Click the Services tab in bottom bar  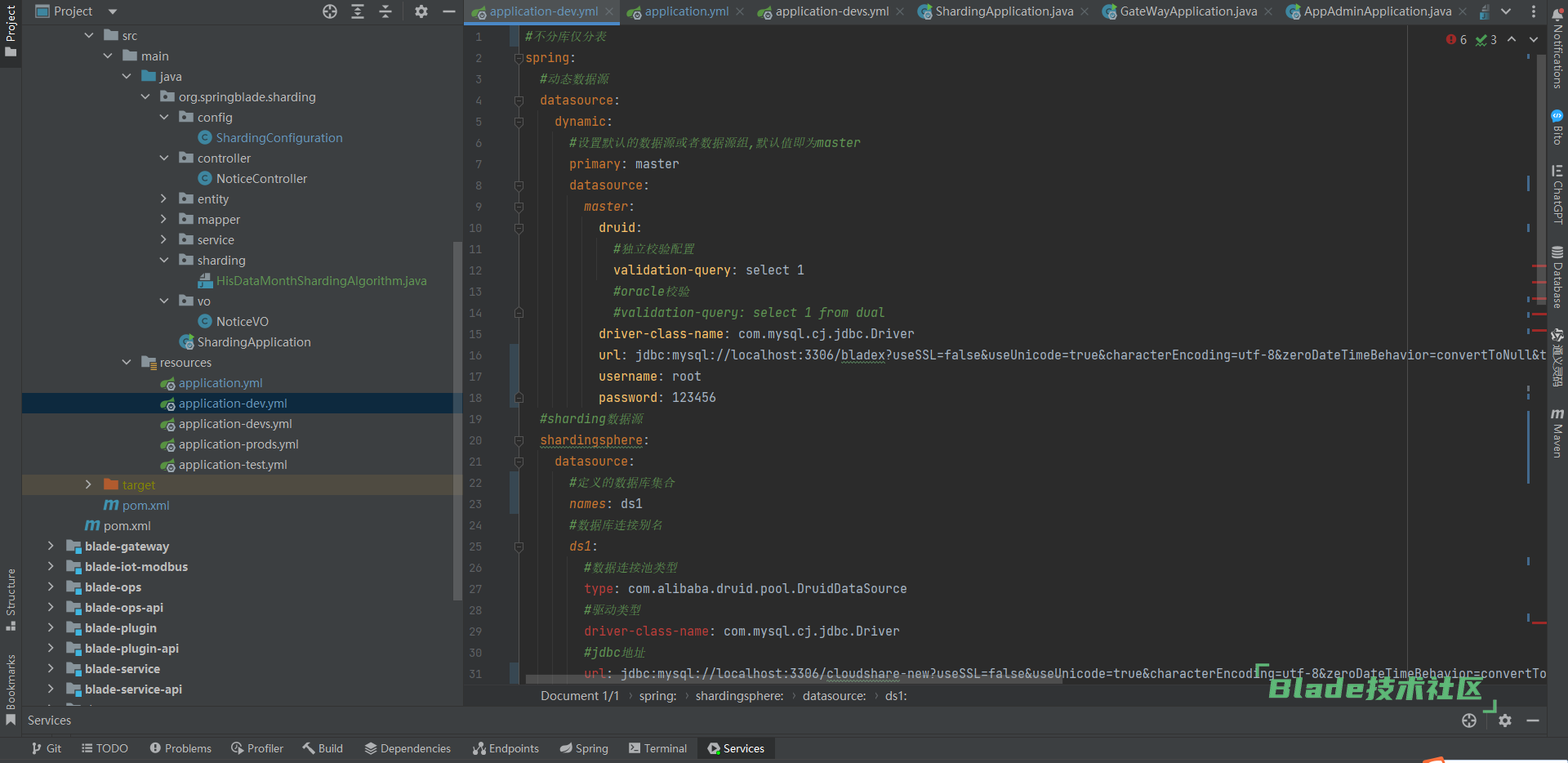tap(736, 748)
